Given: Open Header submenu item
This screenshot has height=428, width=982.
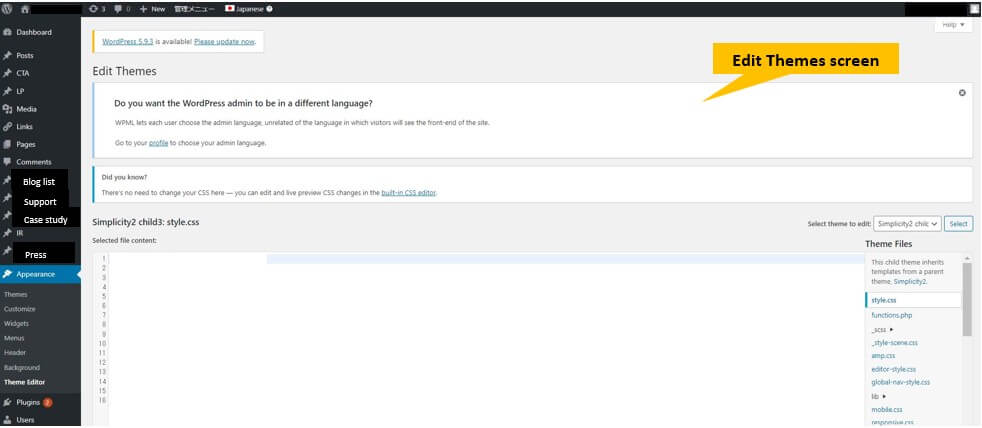Looking at the screenshot, I should pyautogui.click(x=15, y=353).
